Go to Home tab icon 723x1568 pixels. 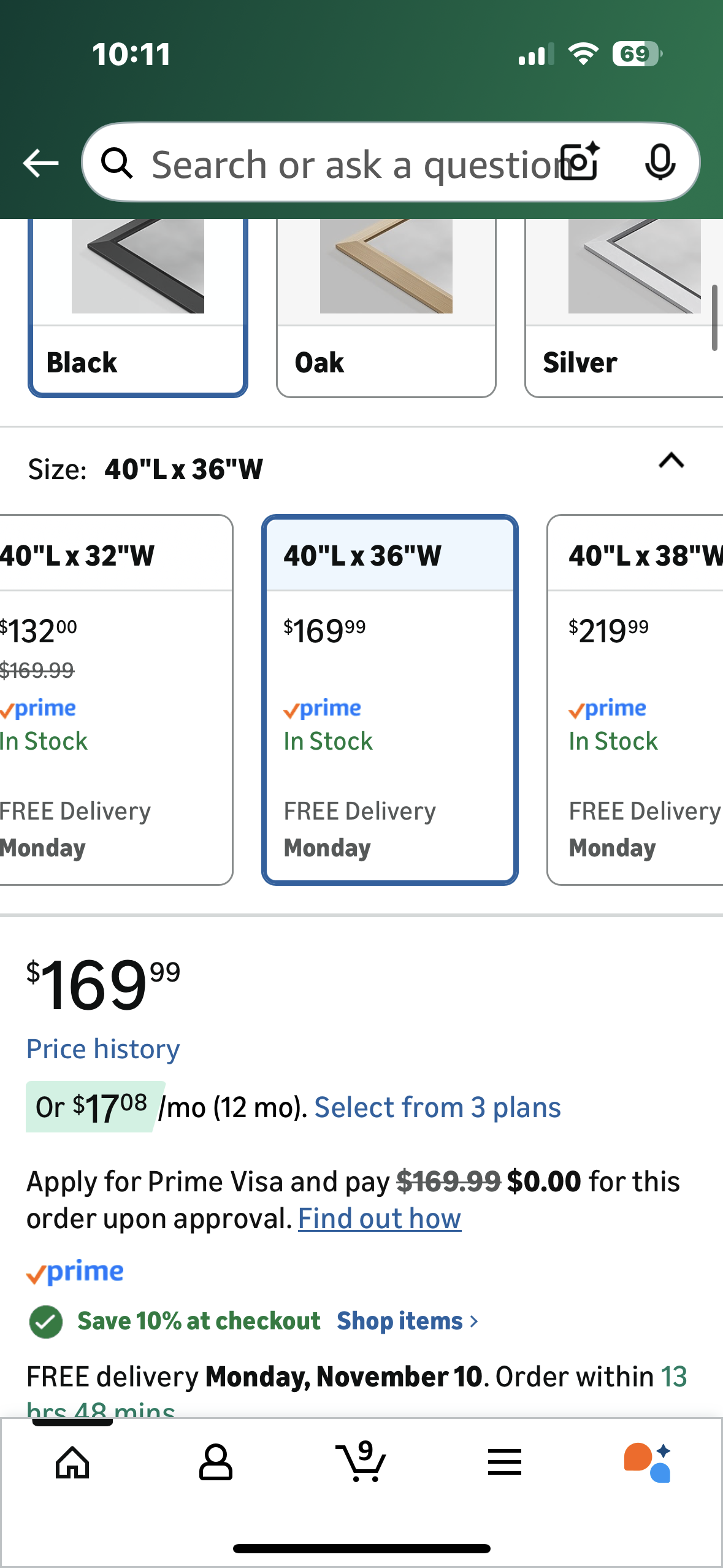point(72,1462)
